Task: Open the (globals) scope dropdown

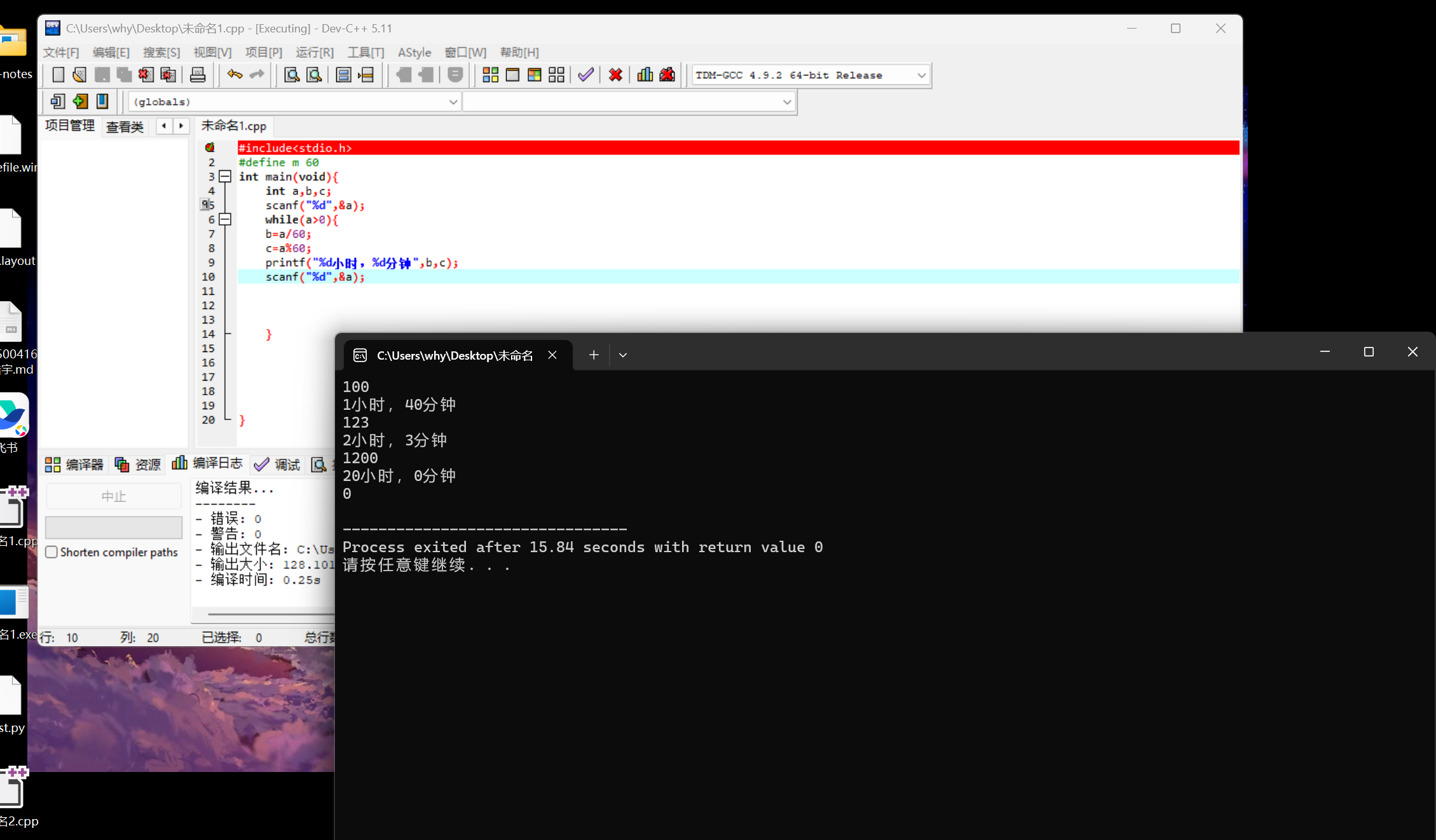Action: pos(453,102)
